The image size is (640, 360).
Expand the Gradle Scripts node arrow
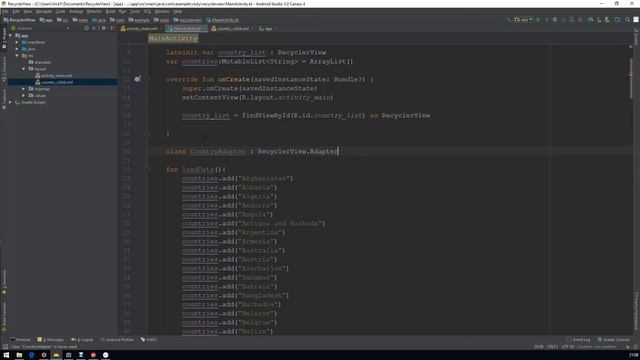pos(11,102)
